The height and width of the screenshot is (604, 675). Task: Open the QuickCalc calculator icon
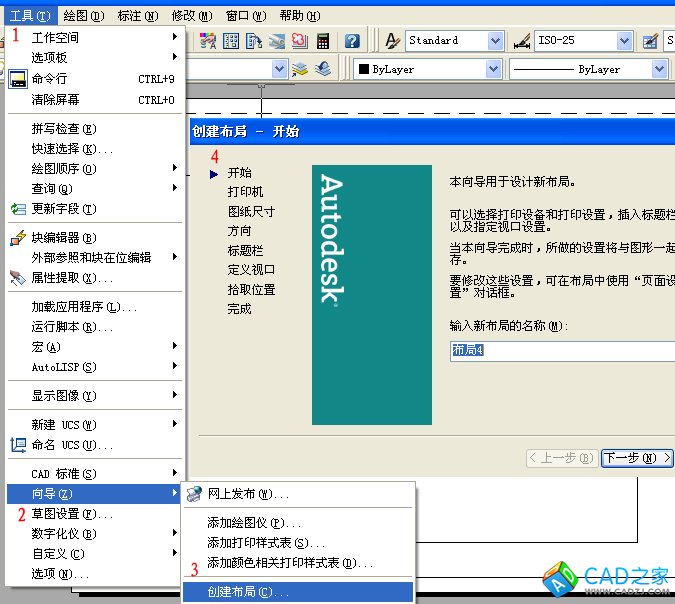pos(323,41)
